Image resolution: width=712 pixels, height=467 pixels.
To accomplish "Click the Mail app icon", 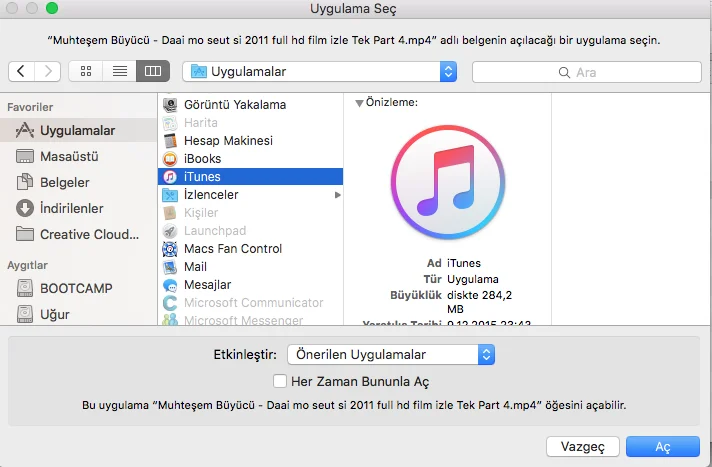I will point(170,267).
